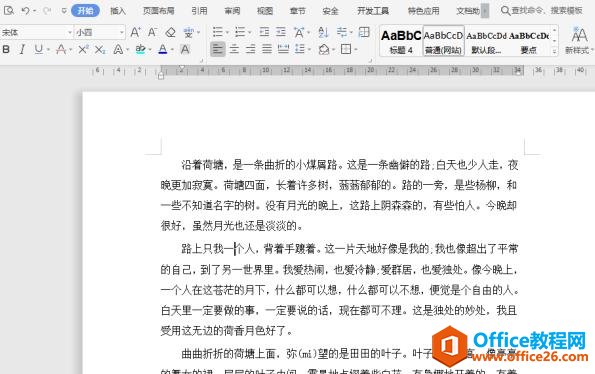Open the bullet list dropdown arrow
This screenshot has width=595, height=374.
click(227, 33)
